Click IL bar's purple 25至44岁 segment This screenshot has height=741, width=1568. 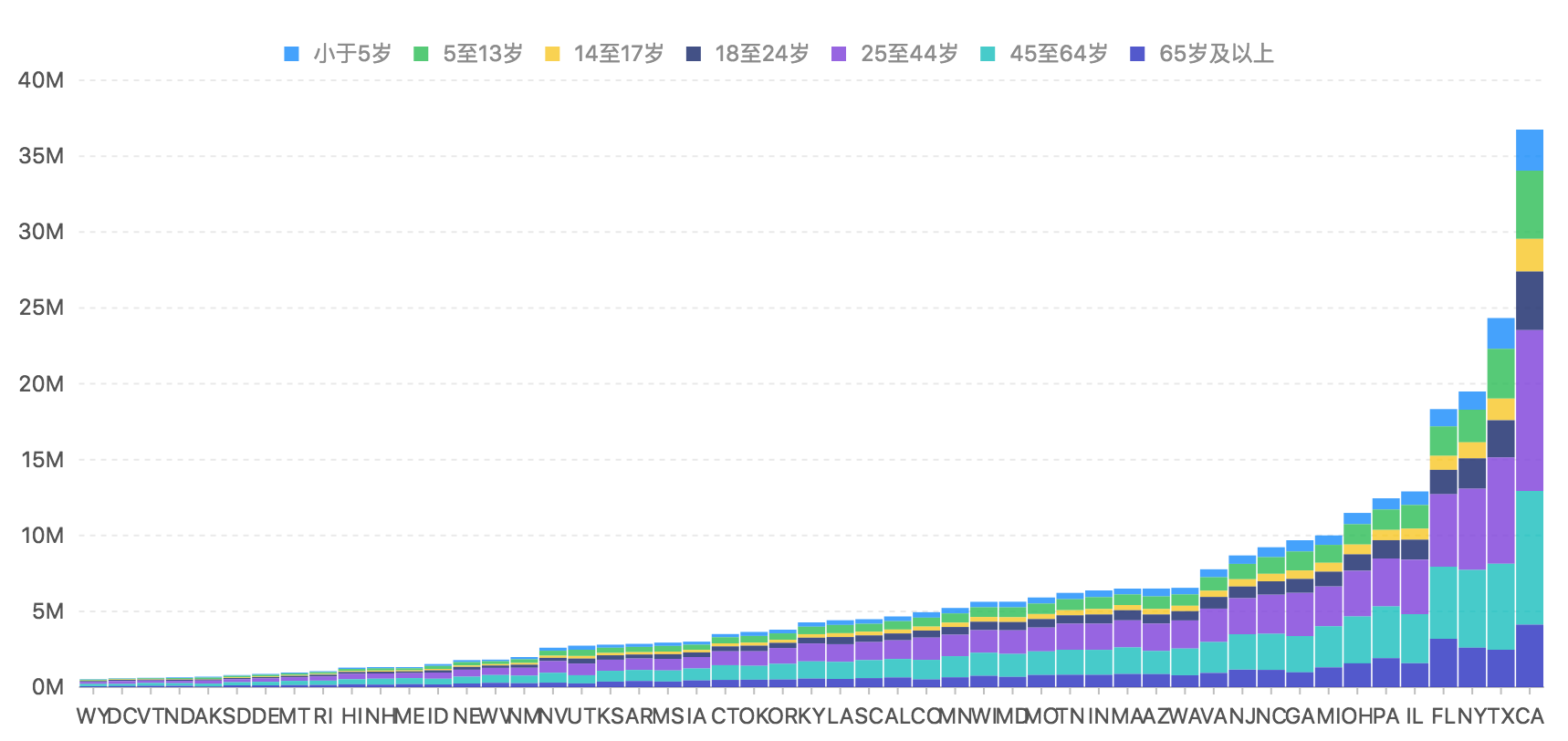pos(1415,587)
